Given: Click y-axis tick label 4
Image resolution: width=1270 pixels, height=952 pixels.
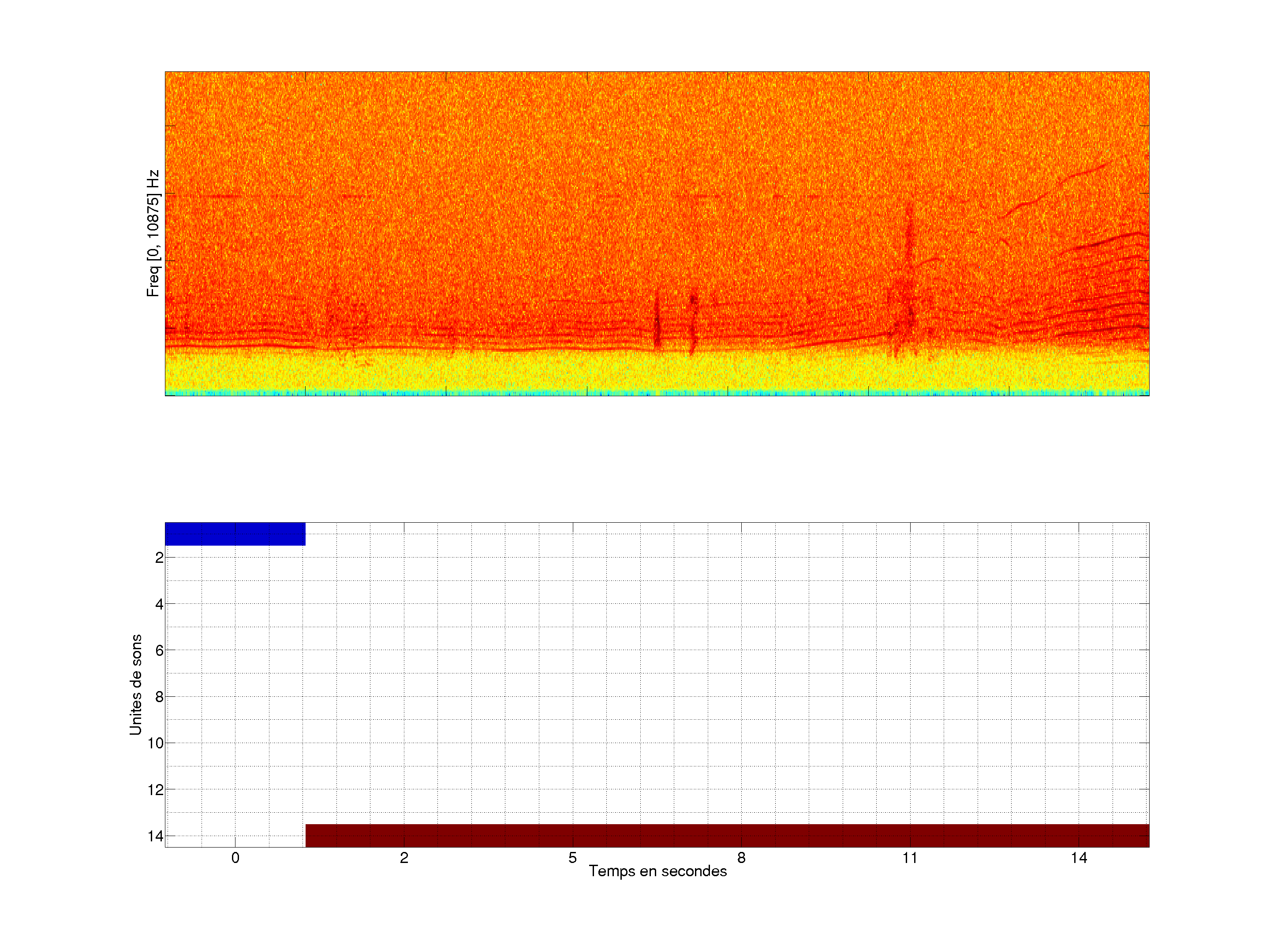Looking at the screenshot, I should tap(159, 604).
